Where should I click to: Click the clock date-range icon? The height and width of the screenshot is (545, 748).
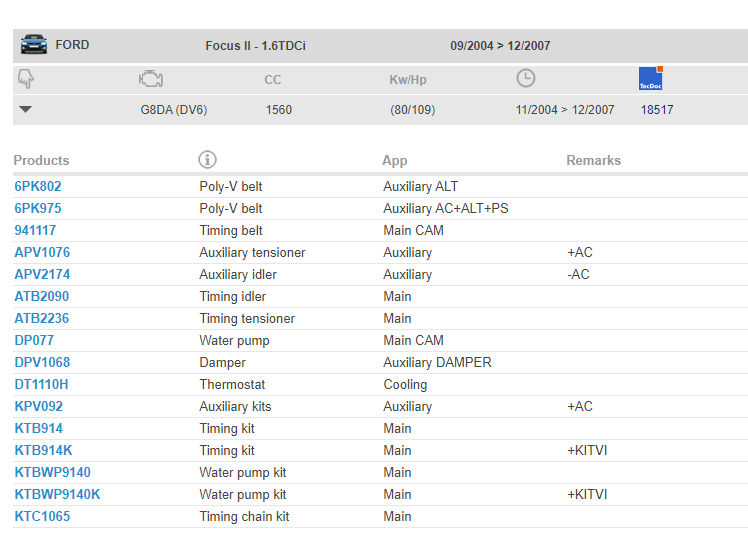[526, 78]
